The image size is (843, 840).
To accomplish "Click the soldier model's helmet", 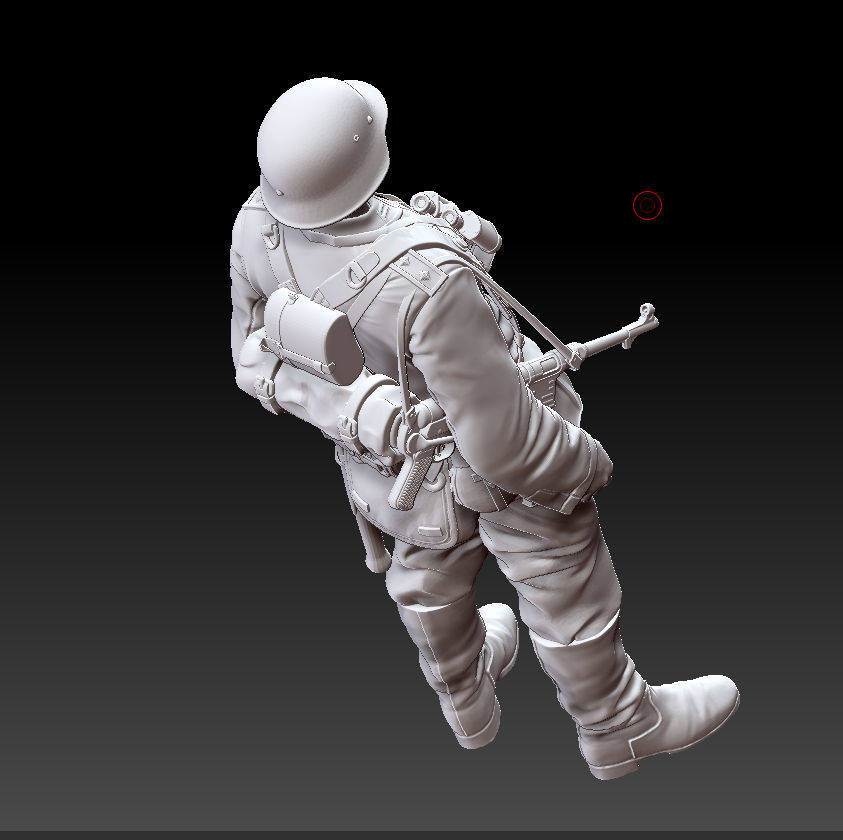I will [x=323, y=152].
